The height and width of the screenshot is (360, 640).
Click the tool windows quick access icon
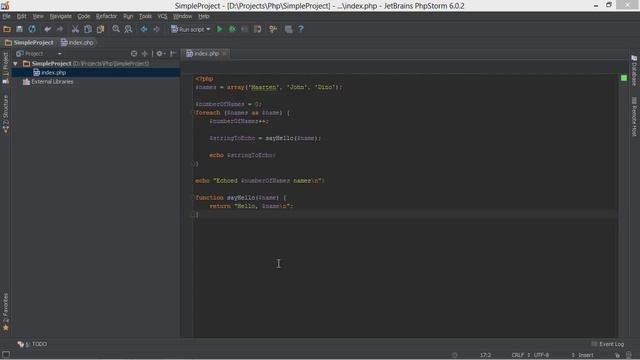click(6, 355)
